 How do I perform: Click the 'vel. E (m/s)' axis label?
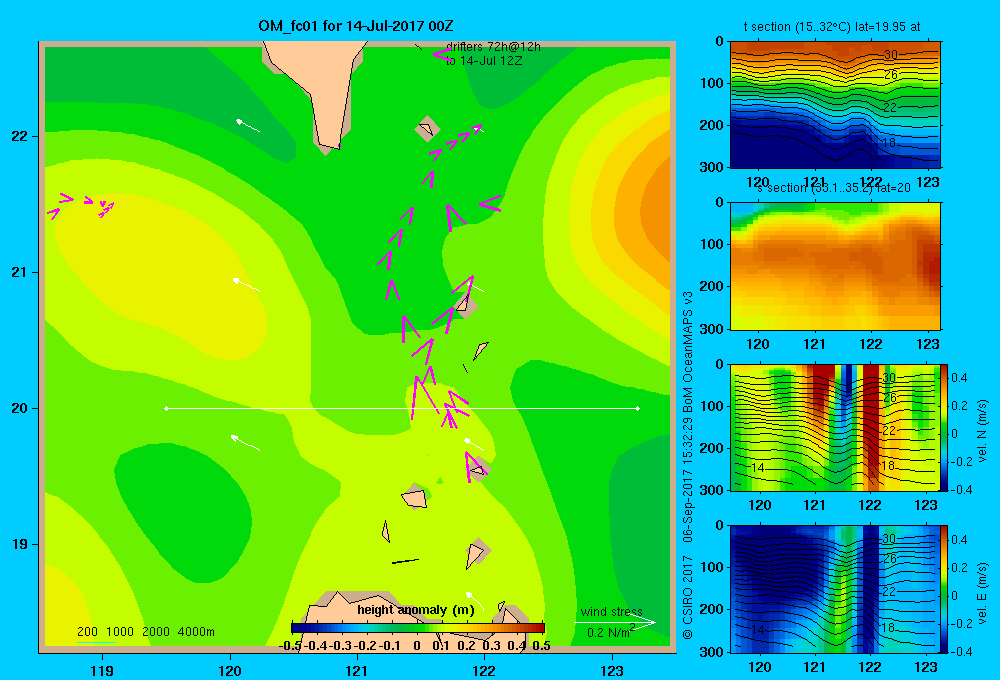[x=982, y=593]
